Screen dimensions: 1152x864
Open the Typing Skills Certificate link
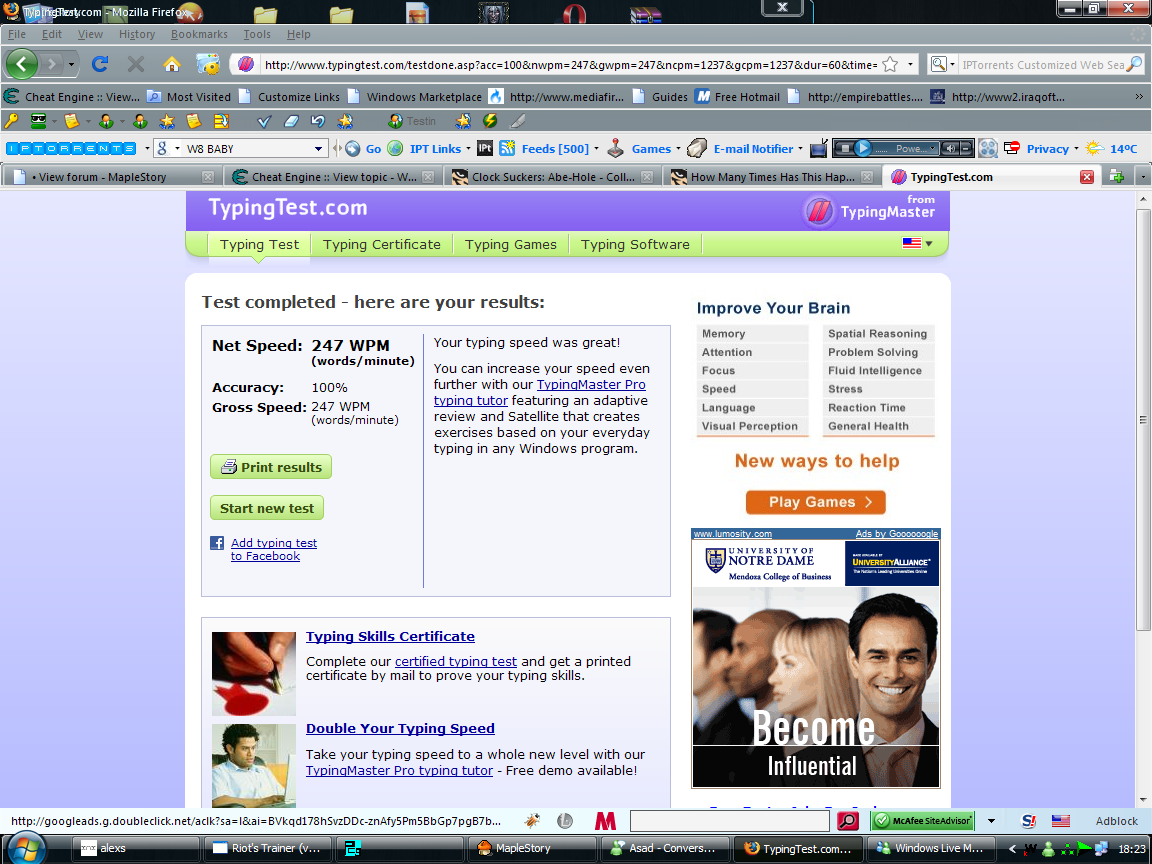pyautogui.click(x=390, y=637)
